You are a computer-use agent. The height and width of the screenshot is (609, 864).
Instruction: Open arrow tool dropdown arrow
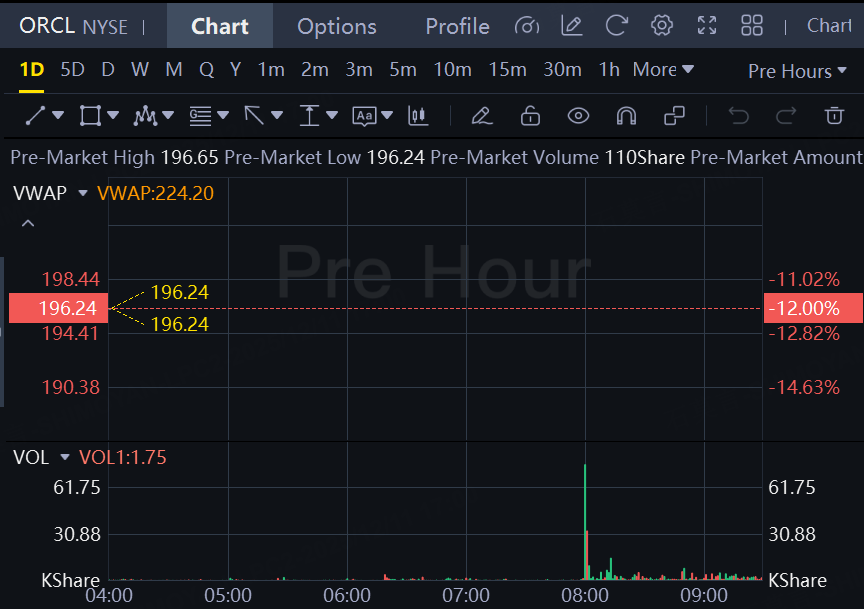[277, 115]
